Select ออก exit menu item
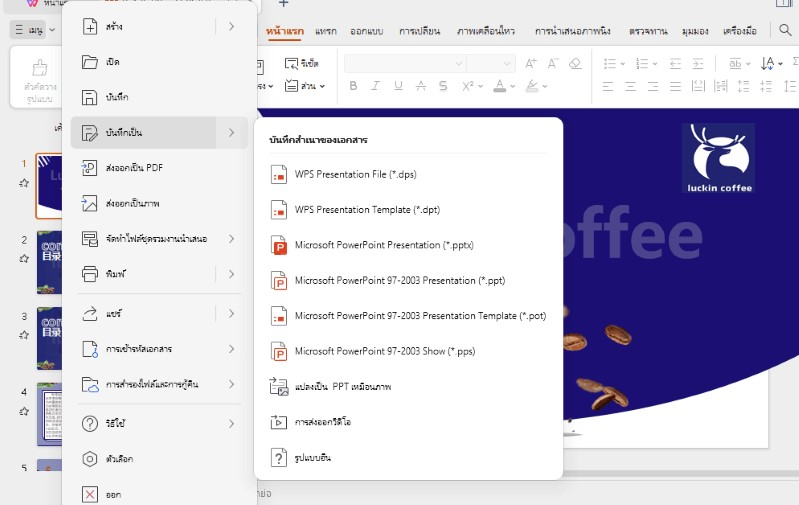The height and width of the screenshot is (505, 799). [159, 494]
